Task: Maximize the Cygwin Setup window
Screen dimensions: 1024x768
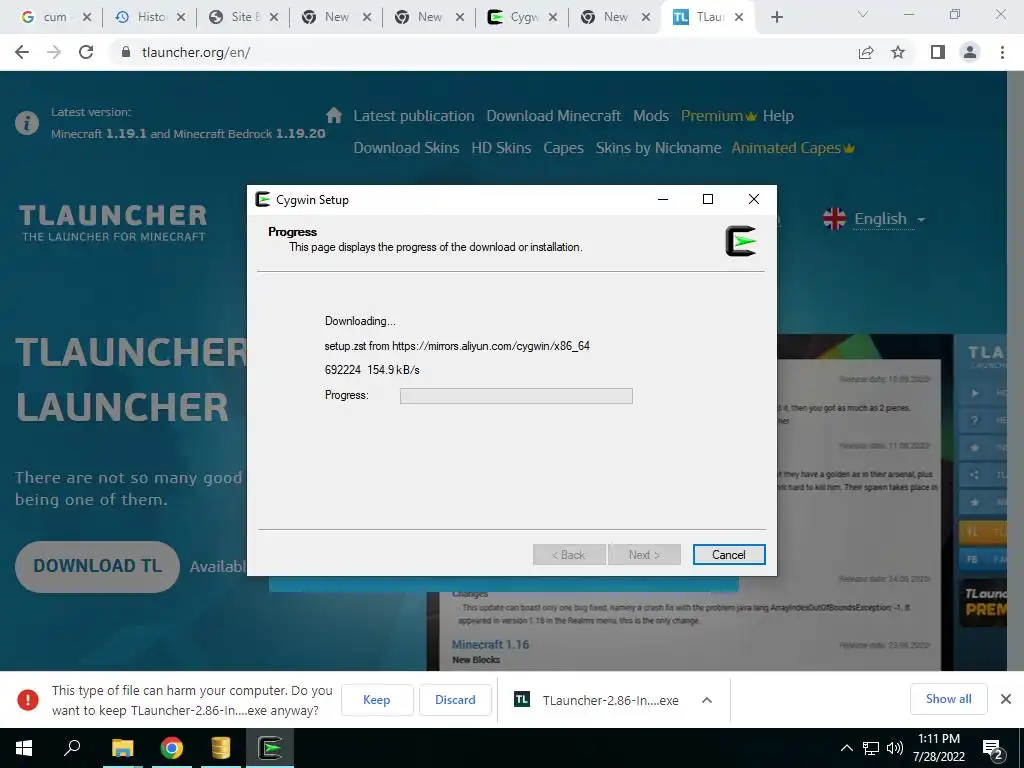Action: tap(707, 199)
